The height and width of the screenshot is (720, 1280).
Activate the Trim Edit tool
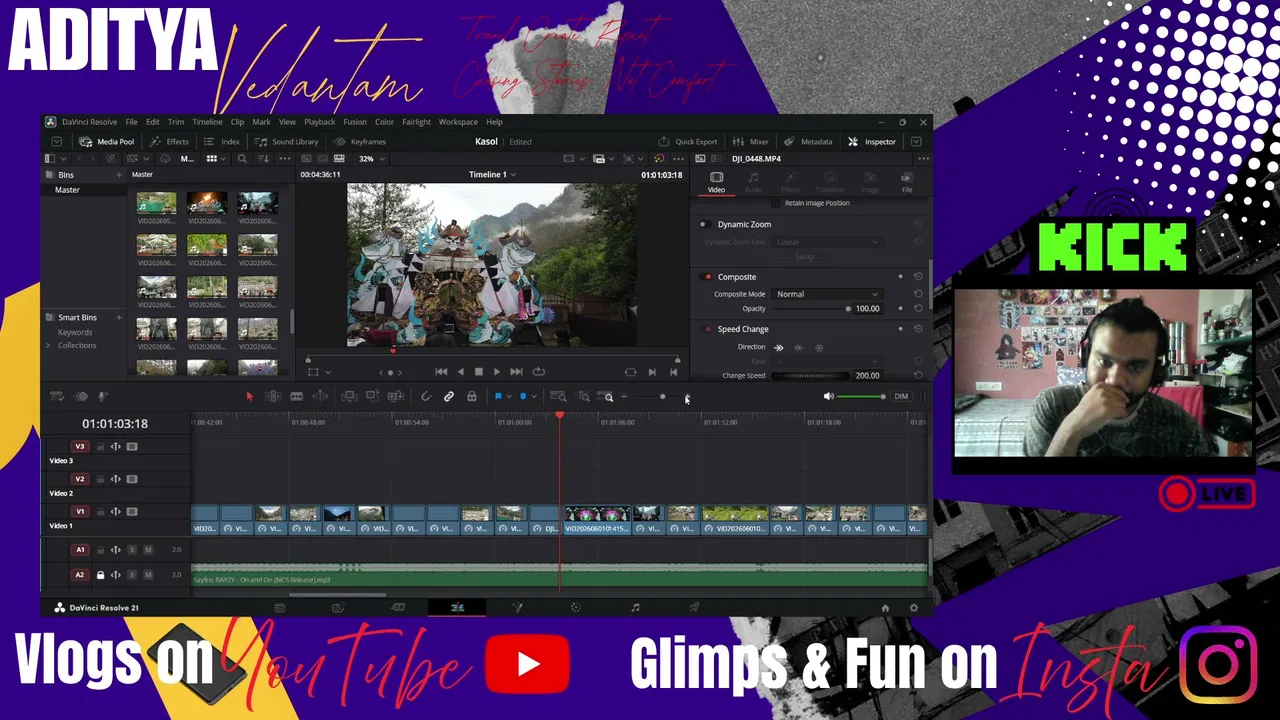point(272,397)
